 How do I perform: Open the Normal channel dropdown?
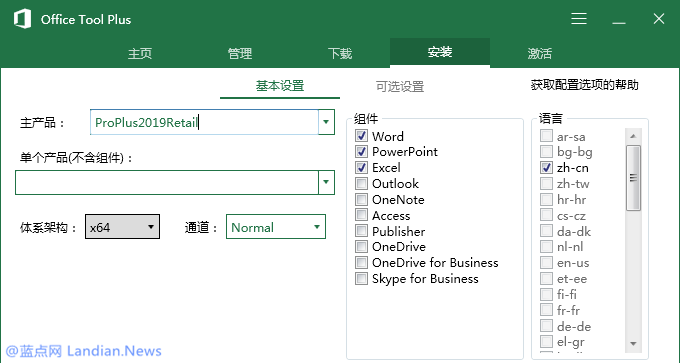(276, 227)
